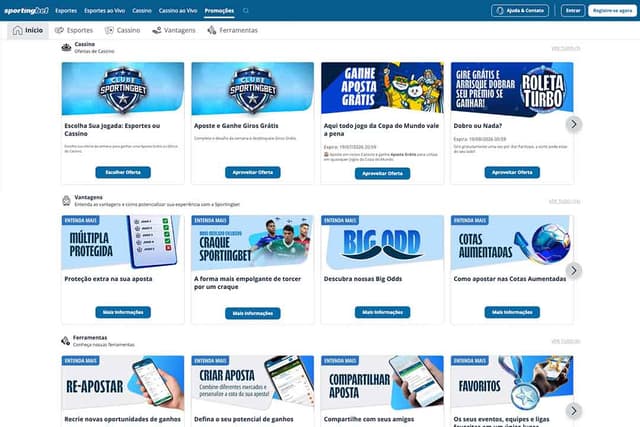
Task: Click 'Recrie novas oportunidades de ganhos' title
Action: (122, 419)
